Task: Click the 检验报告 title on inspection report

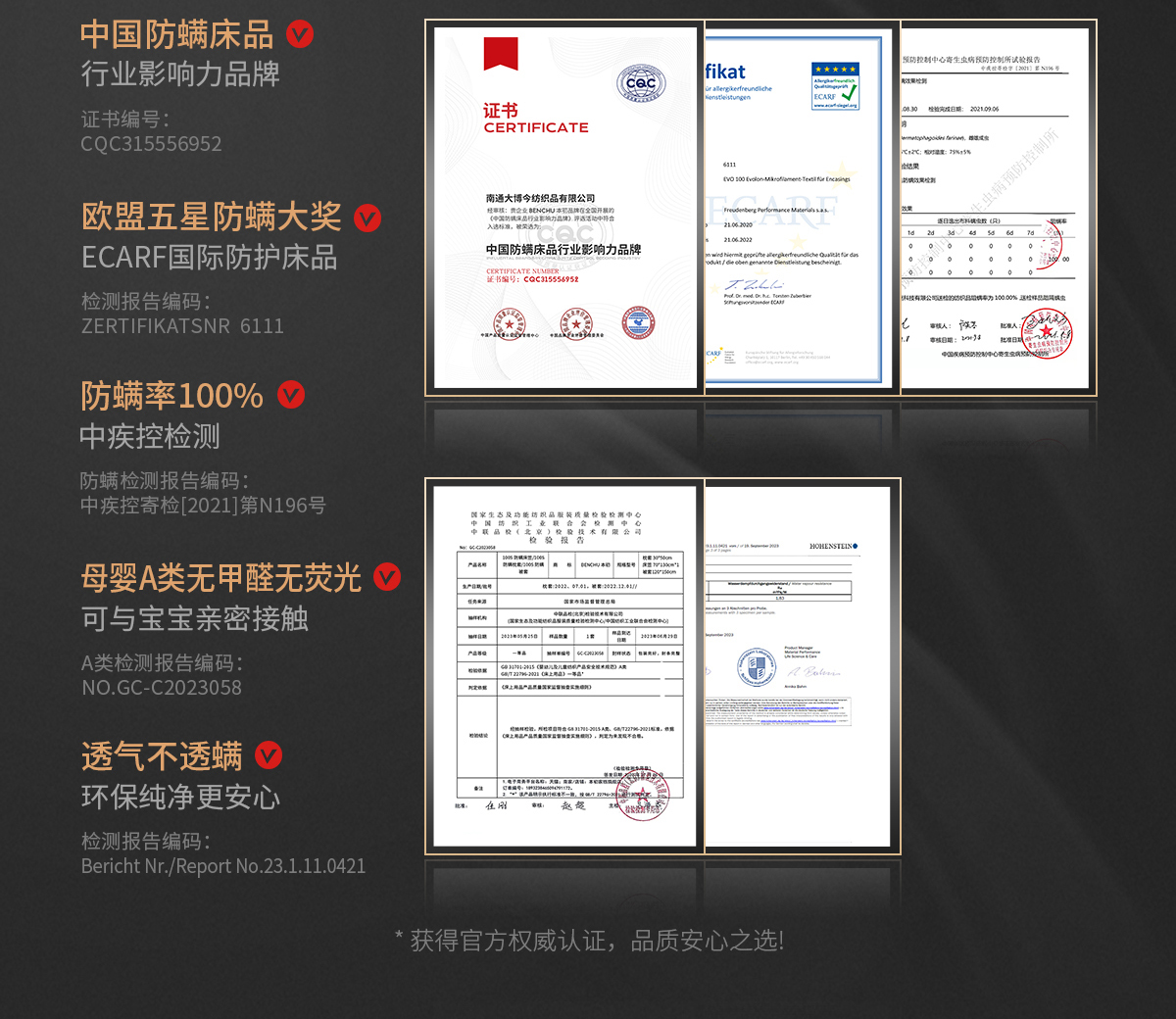Action: [x=556, y=540]
